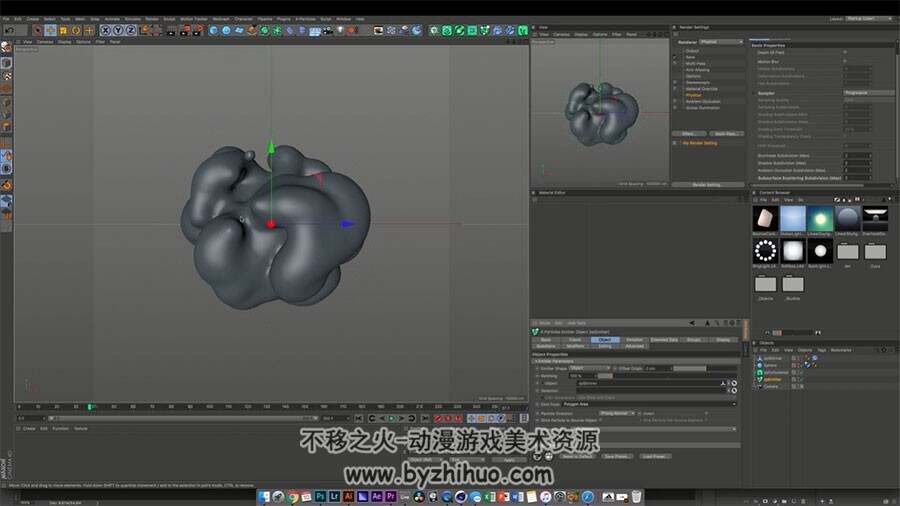Switch to Modifiers tab
The height and width of the screenshot is (506, 900).
click(x=575, y=346)
